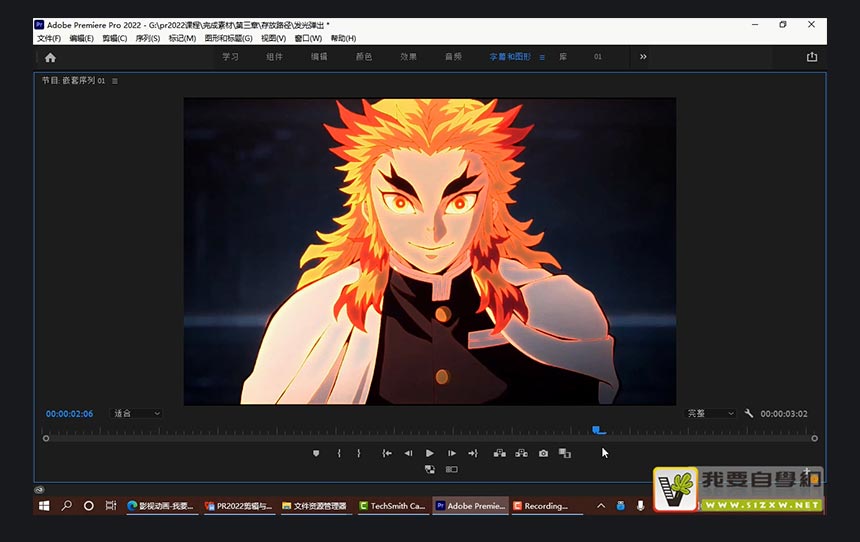This screenshot has height=542, width=860.
Task: Go to Out point button
Action: point(473,454)
